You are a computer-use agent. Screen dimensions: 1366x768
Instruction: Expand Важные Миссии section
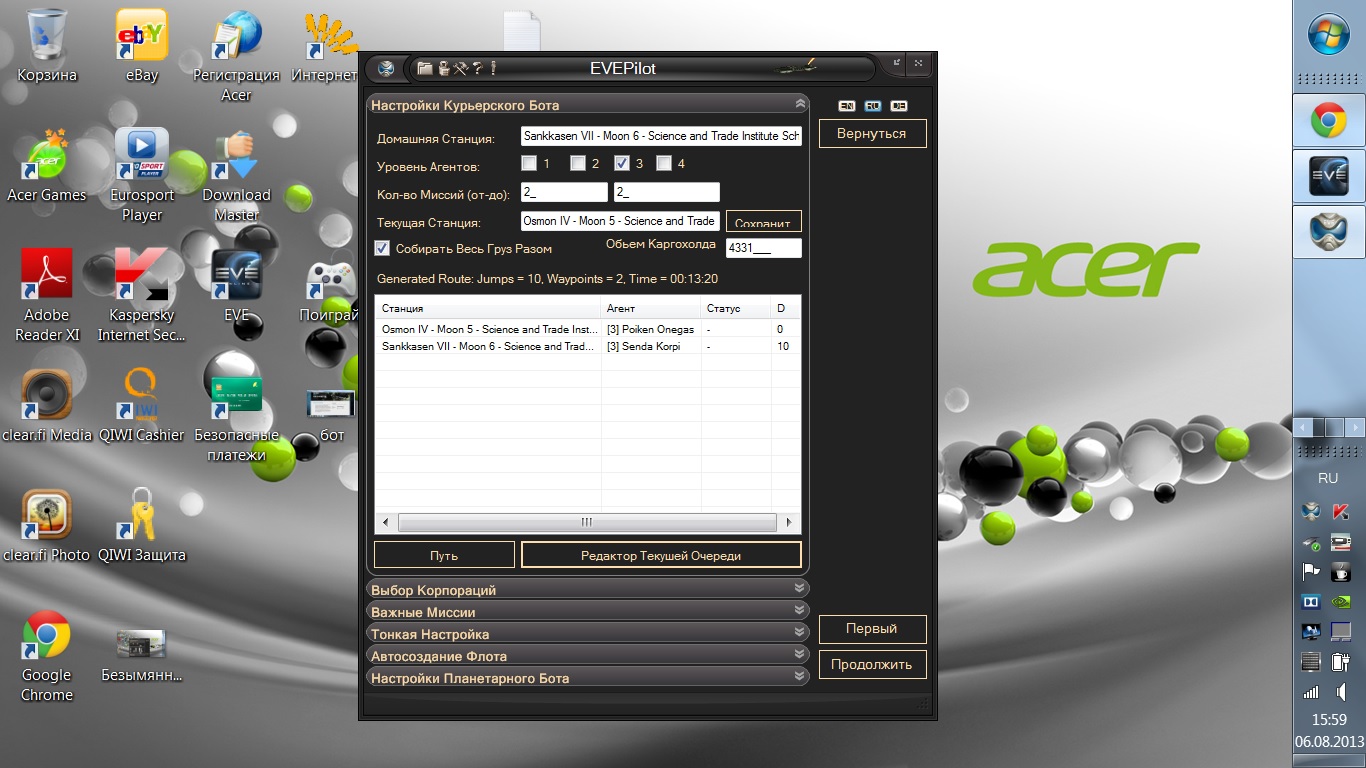point(588,611)
